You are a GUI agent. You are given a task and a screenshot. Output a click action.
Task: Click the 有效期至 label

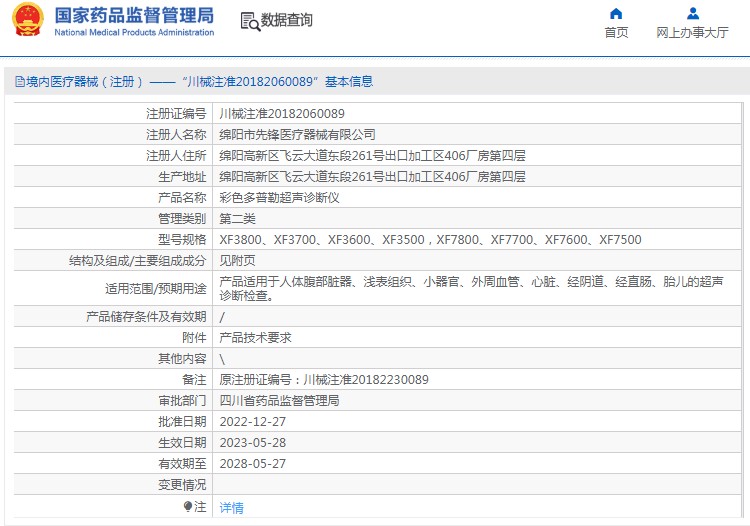pos(182,464)
